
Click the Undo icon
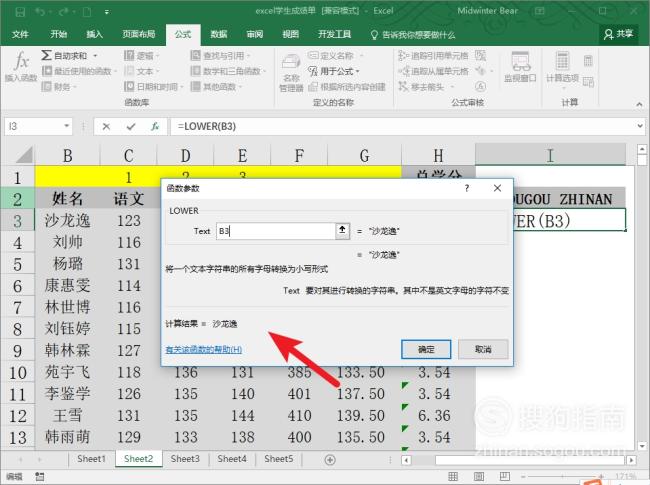[40, 12]
